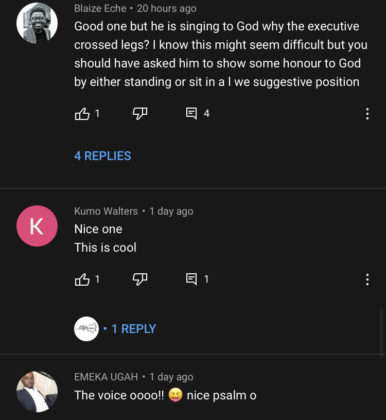Screen dimensions: 386x420
Task: Open more options for Kumo Walters' comment
Action: [367, 279]
